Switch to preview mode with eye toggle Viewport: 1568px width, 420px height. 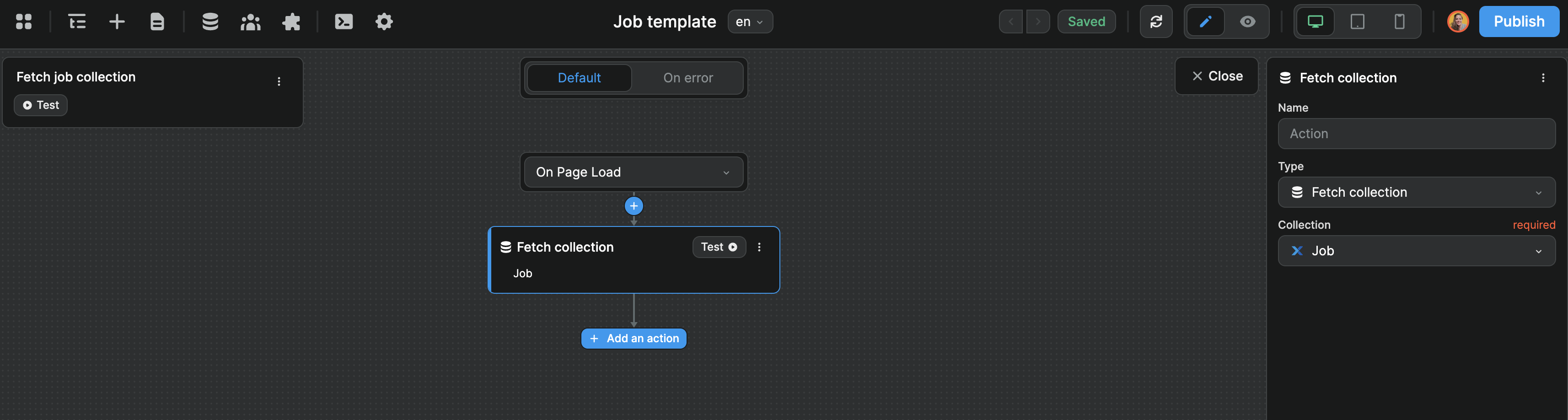[1247, 22]
